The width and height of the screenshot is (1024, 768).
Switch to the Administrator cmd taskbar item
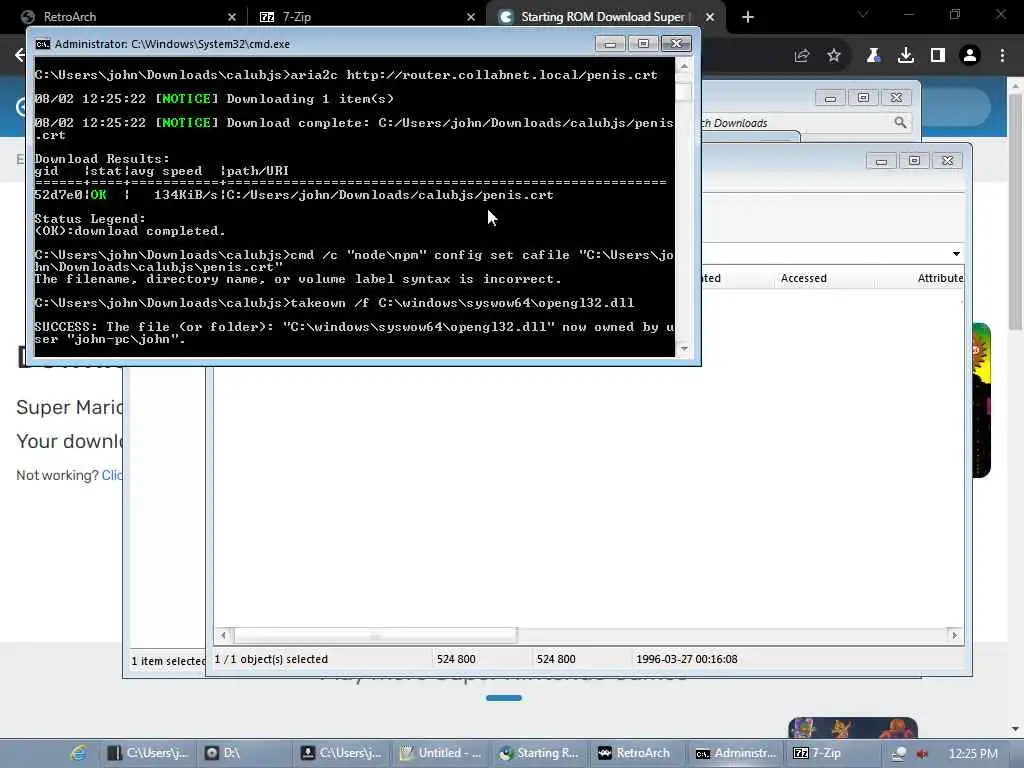click(735, 753)
